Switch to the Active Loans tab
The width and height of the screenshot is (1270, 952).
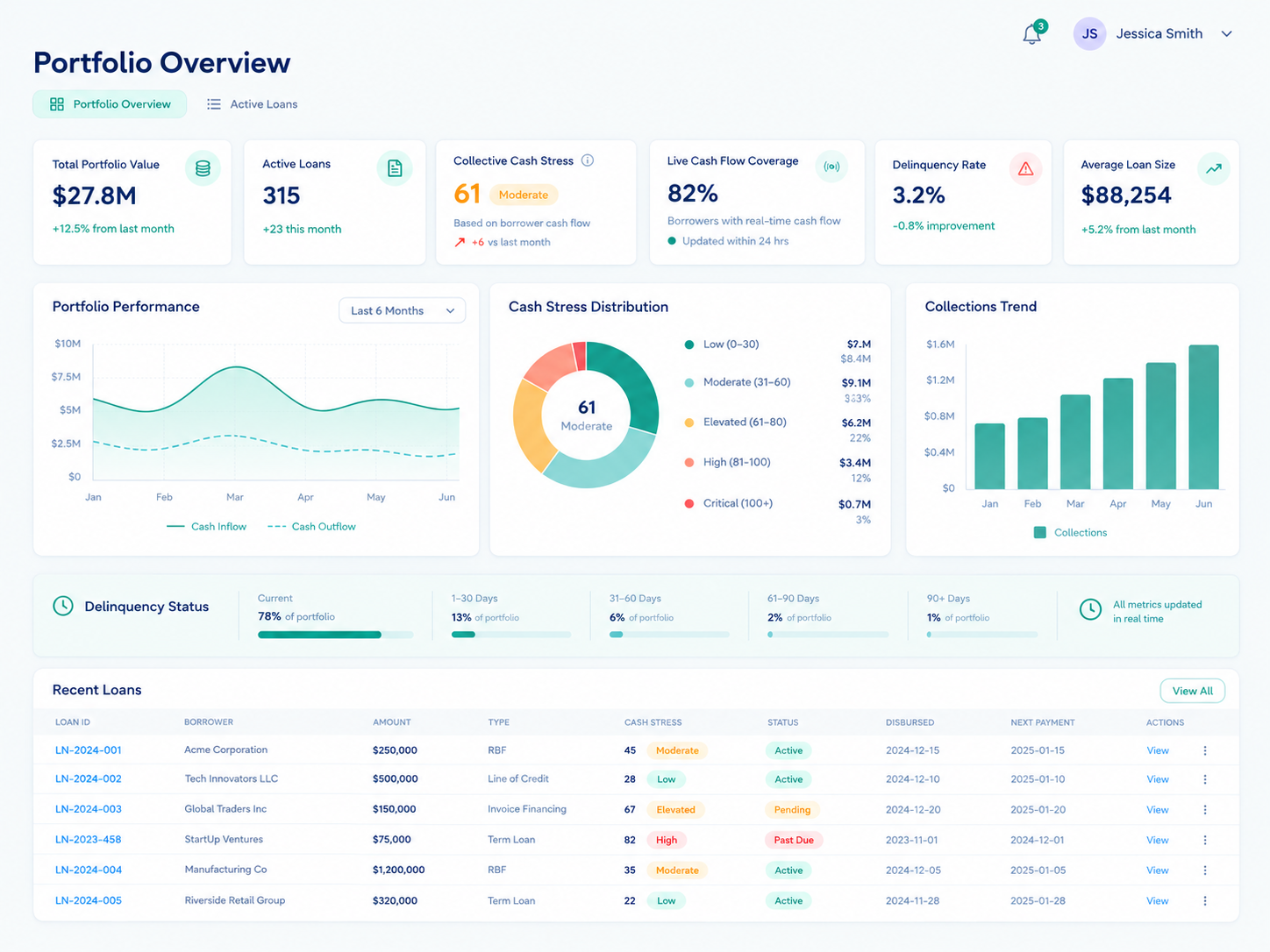tap(253, 104)
